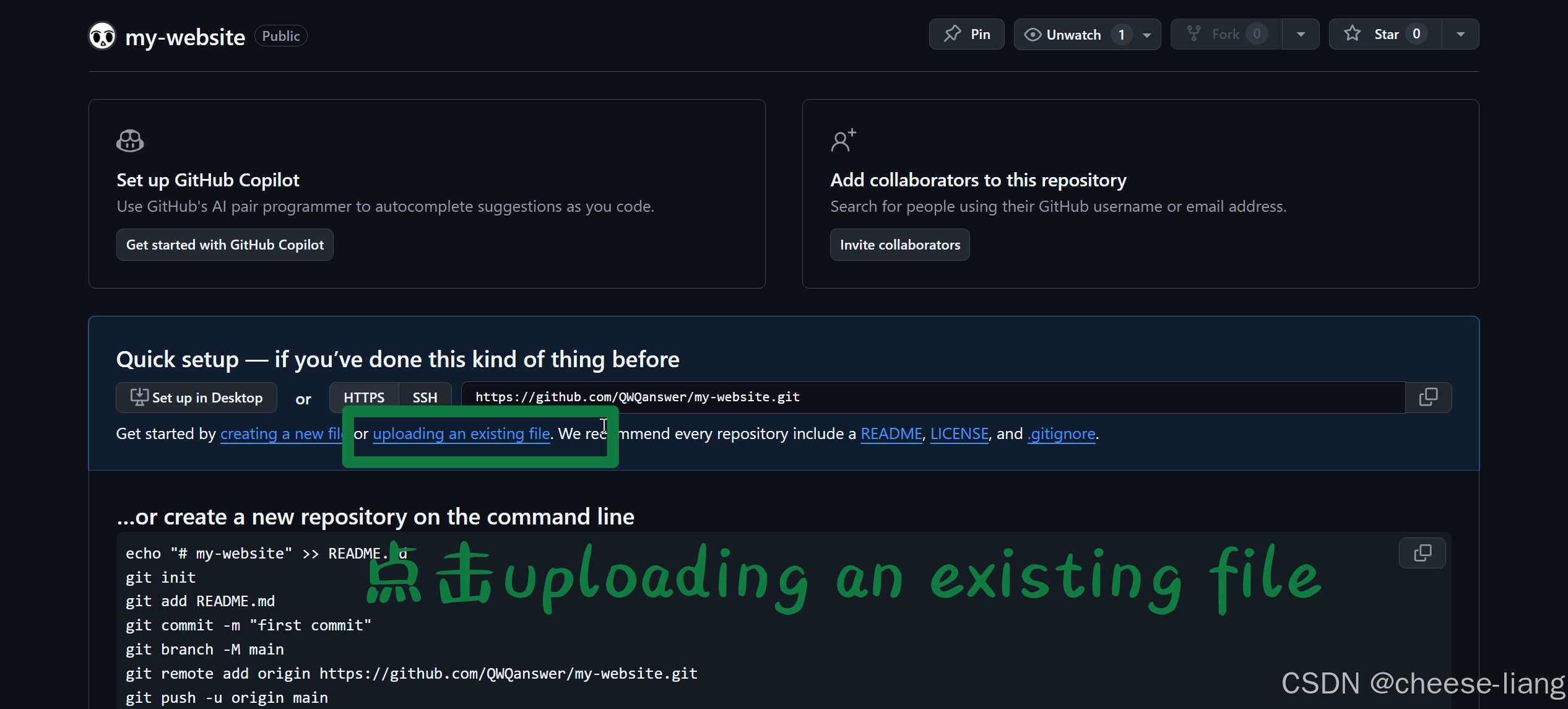This screenshot has width=1568, height=709.
Task: Click the my-website repository avatar icon
Action: point(102,36)
